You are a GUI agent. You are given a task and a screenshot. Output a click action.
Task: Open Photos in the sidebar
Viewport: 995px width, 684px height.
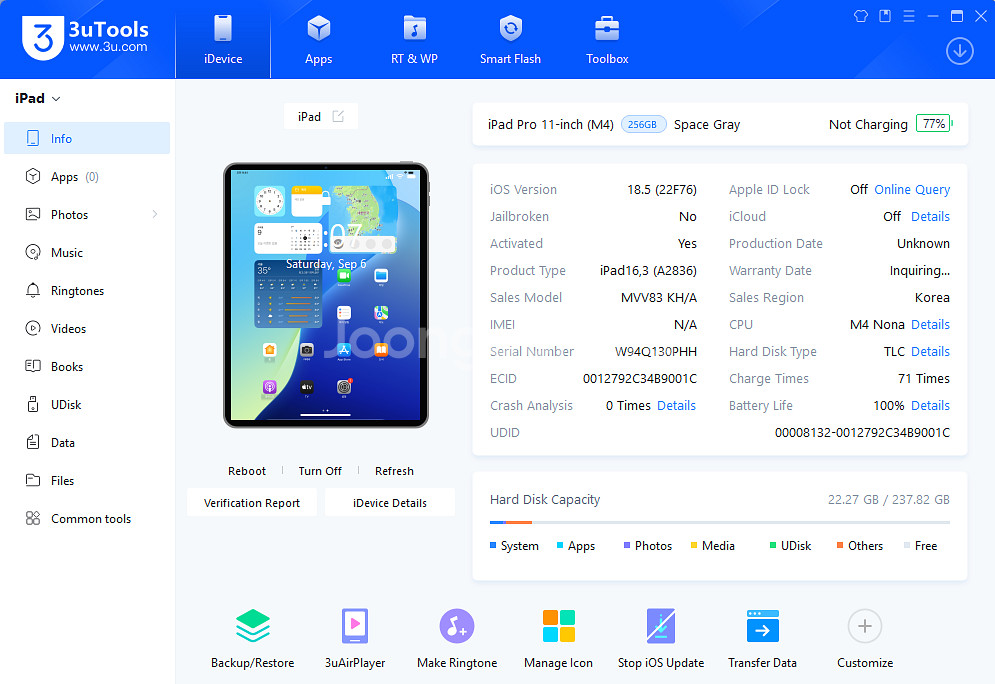point(87,214)
